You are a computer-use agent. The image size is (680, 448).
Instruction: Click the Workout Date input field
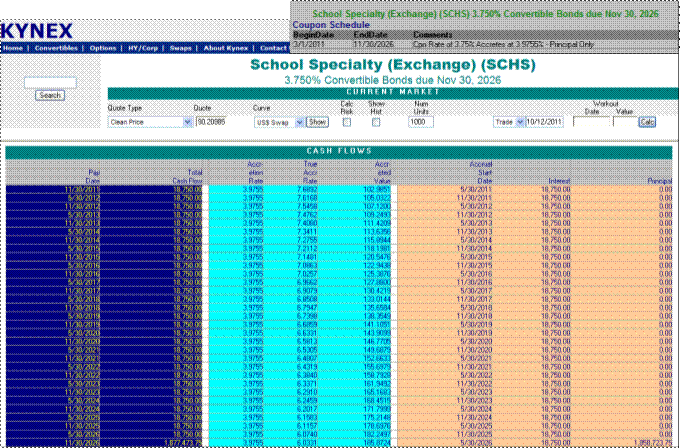(592, 122)
